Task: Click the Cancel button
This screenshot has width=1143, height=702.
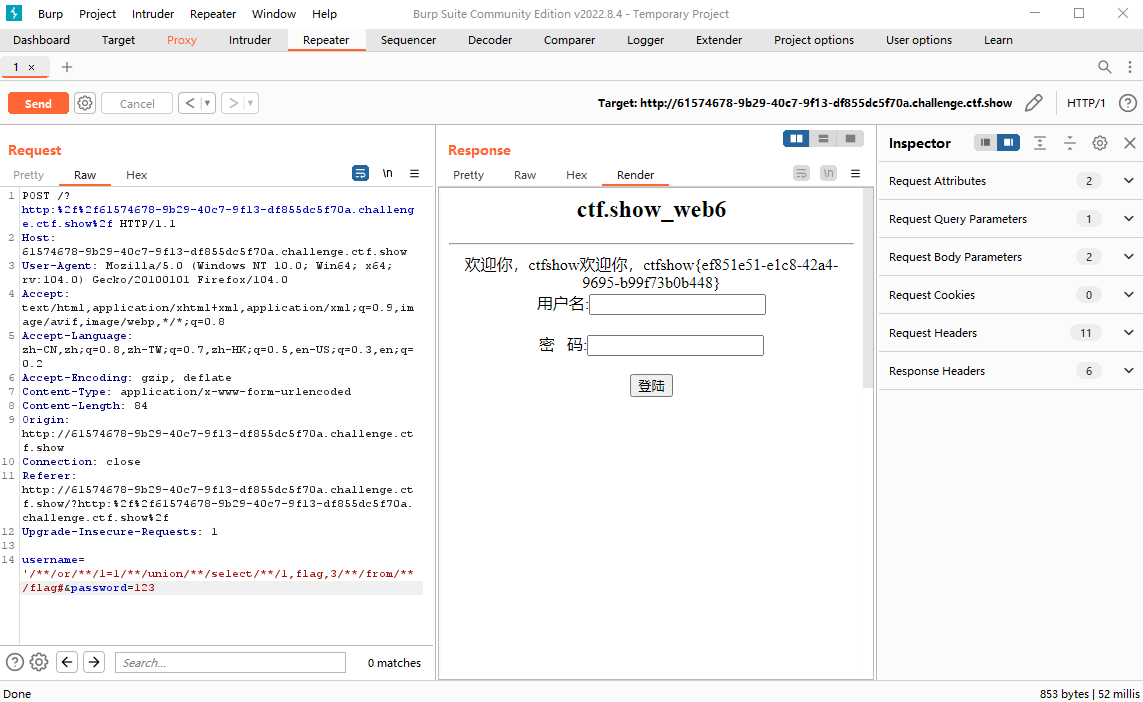Action: [x=137, y=104]
